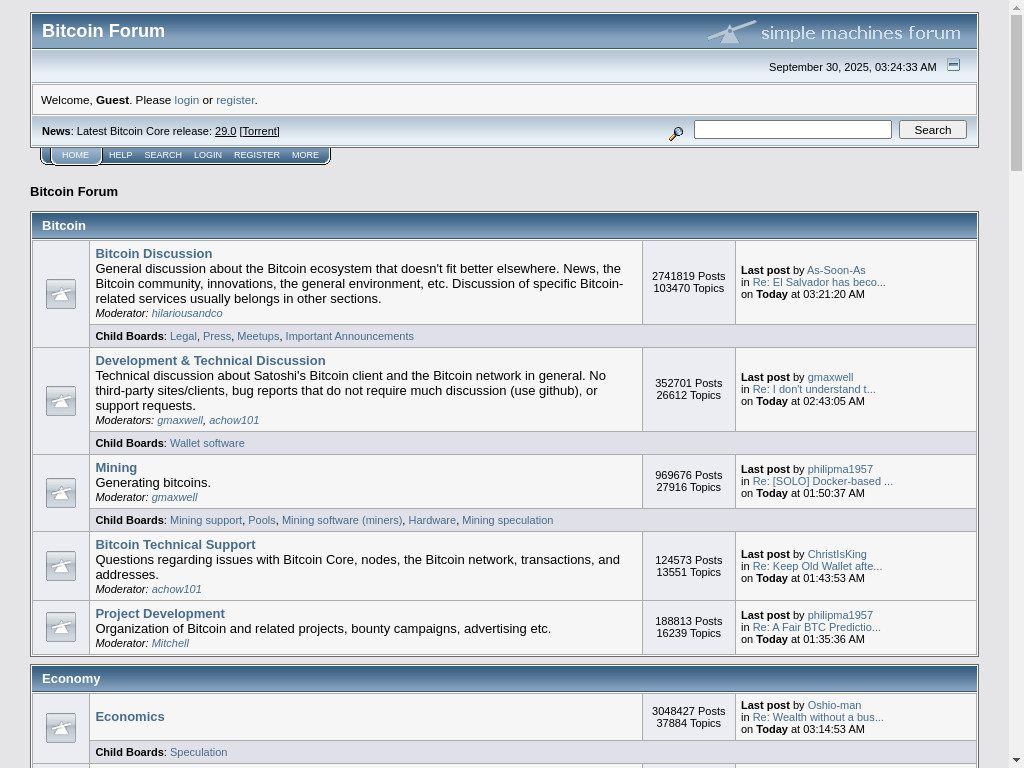Image resolution: width=1024 pixels, height=768 pixels.
Task: Open 'Re: El Salvador has beco...' post
Action: tap(819, 282)
